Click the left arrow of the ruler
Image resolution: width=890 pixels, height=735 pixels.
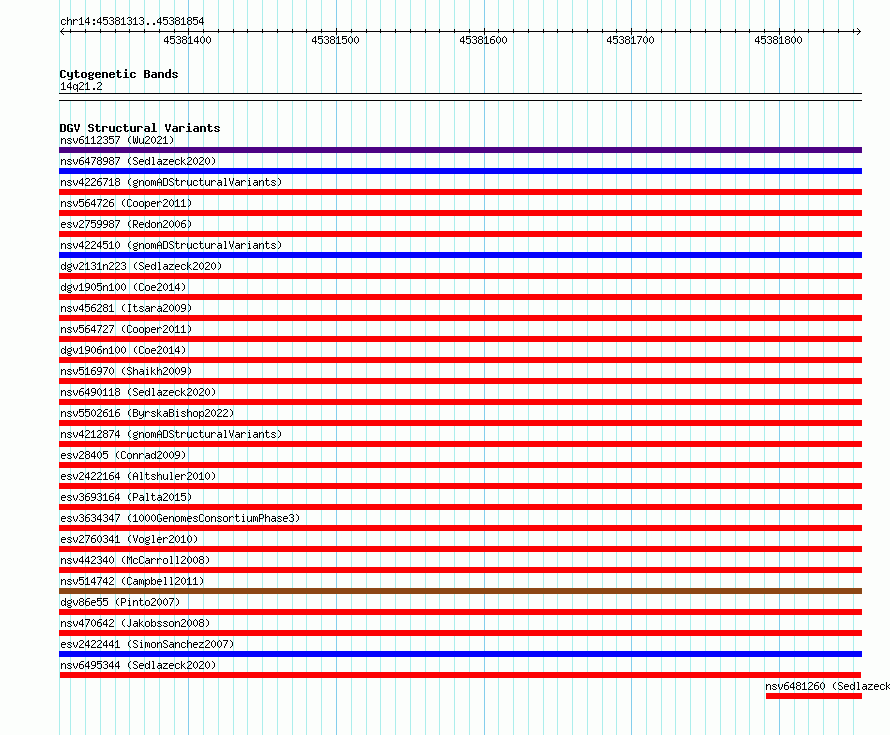coord(63,32)
